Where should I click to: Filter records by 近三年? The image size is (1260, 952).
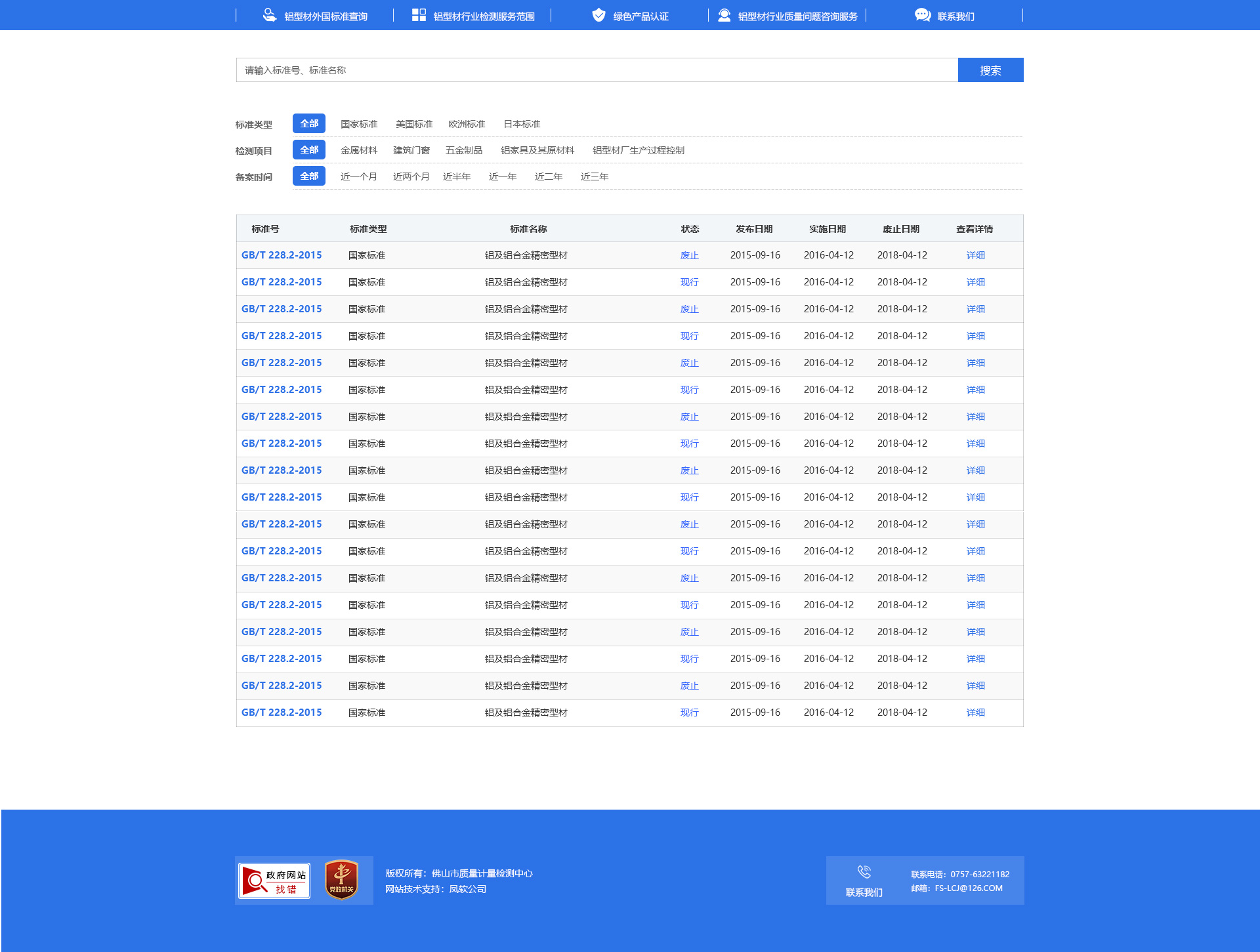point(595,176)
